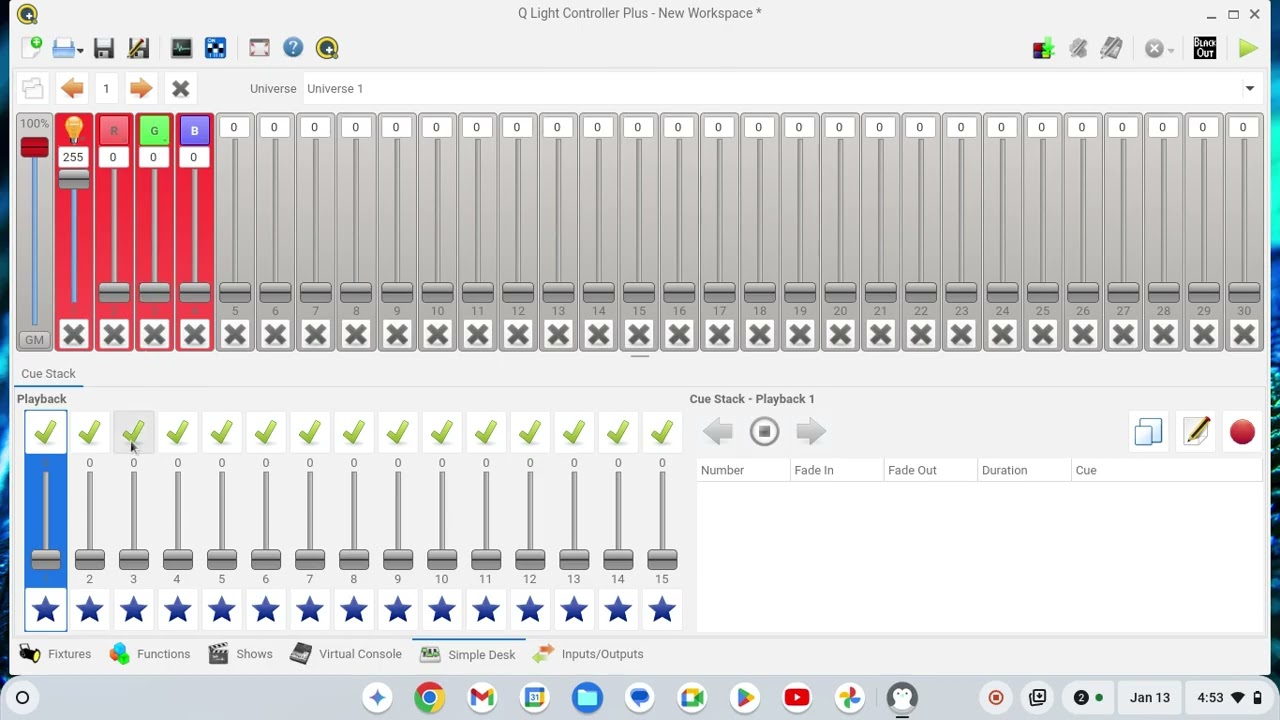The image size is (1280, 720).
Task: Save workspace with the floppy disk icon
Action: (103, 48)
